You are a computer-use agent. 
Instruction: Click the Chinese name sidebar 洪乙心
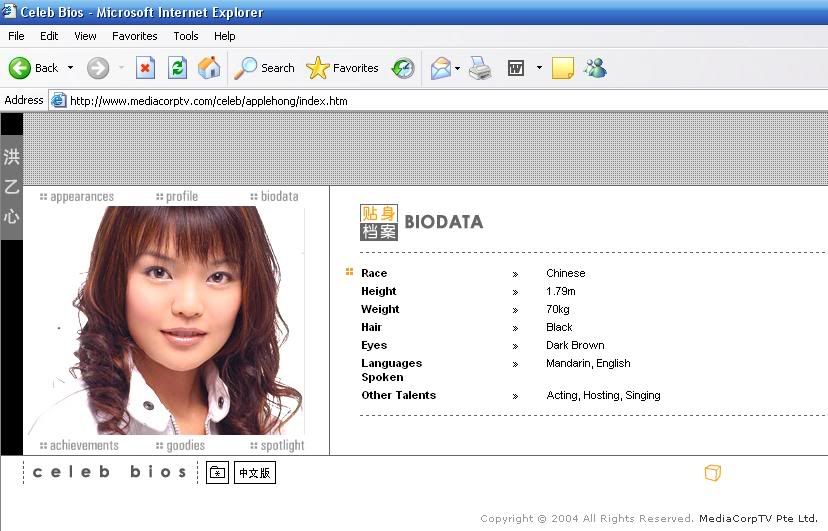click(x=12, y=186)
